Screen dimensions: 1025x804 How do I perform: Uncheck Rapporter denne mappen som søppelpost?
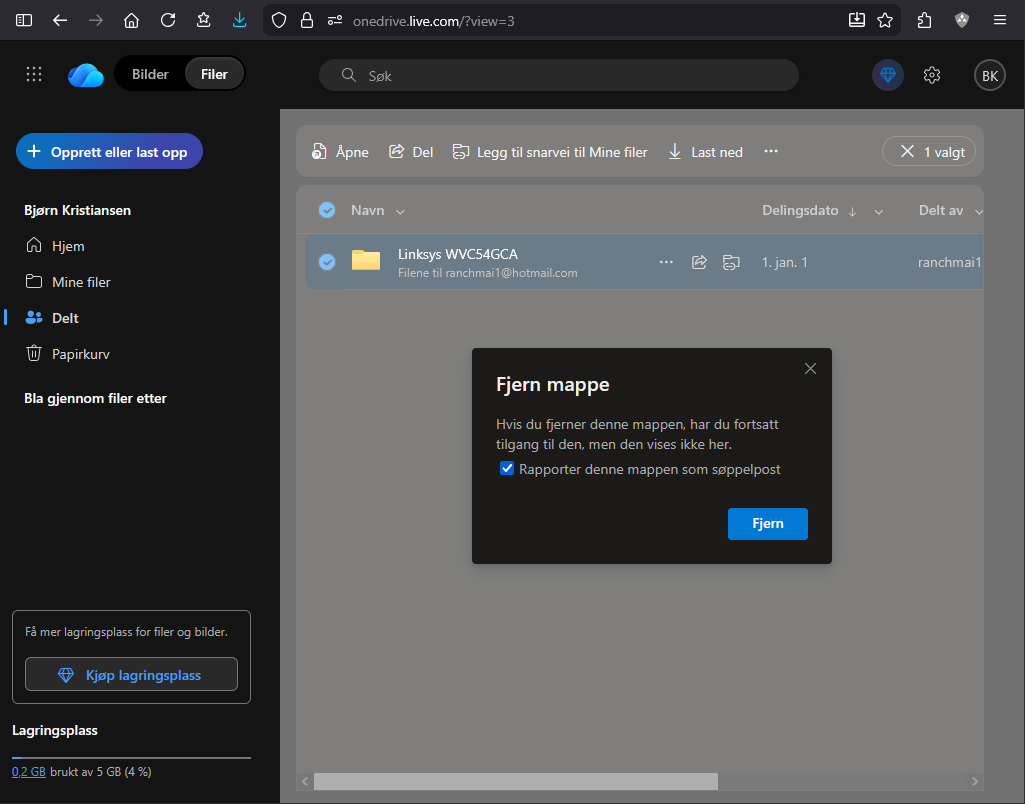click(x=507, y=469)
